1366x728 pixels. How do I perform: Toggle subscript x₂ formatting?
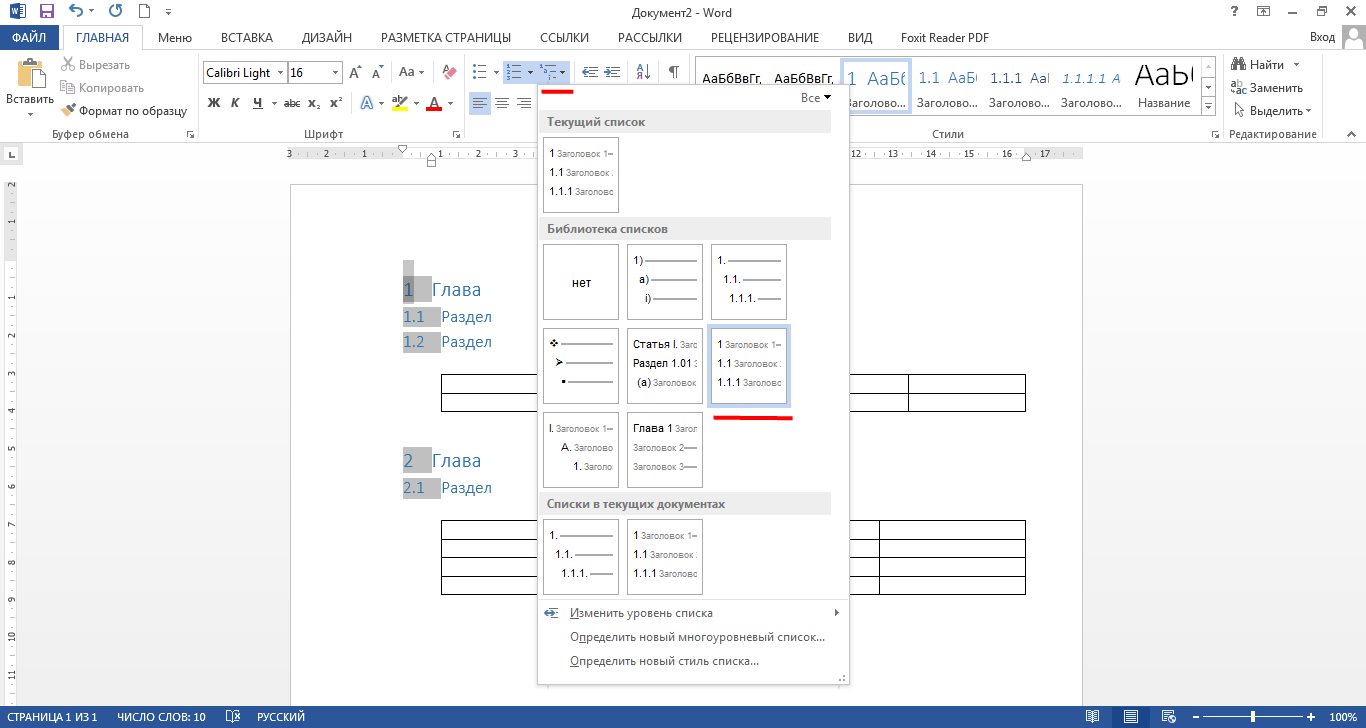(314, 103)
